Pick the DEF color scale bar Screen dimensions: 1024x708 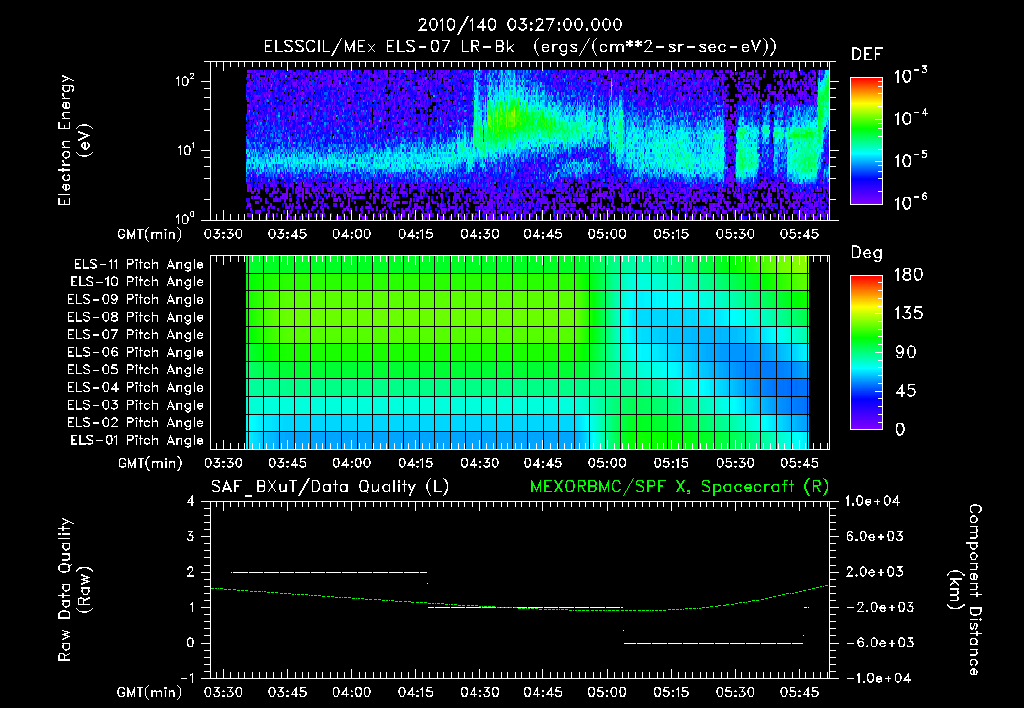[x=866, y=141]
